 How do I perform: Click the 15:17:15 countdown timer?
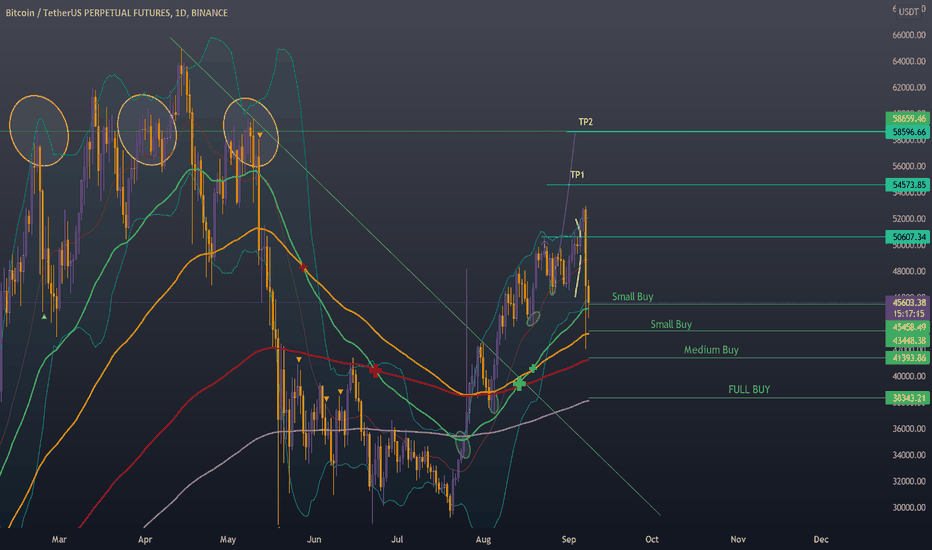click(x=908, y=313)
